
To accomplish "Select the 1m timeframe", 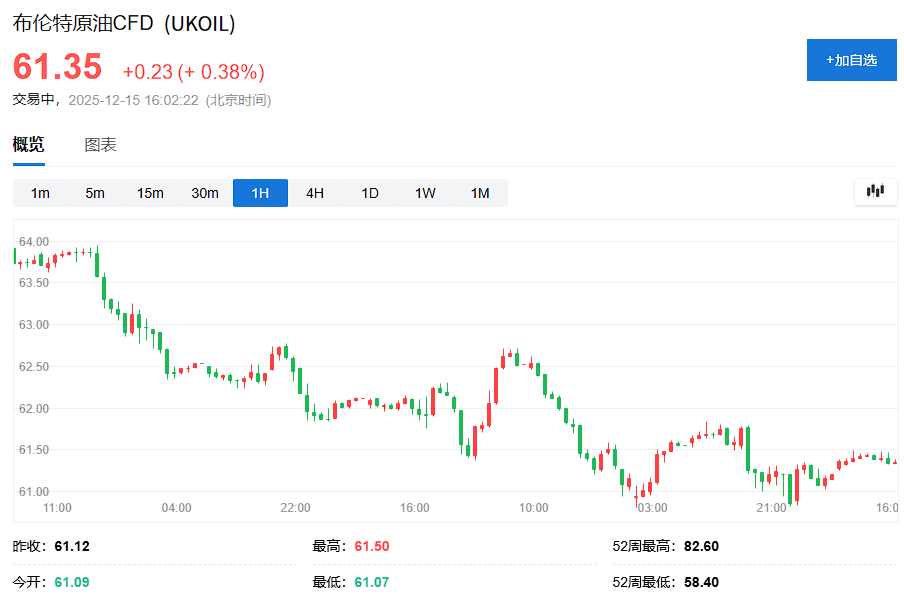I will point(40,193).
